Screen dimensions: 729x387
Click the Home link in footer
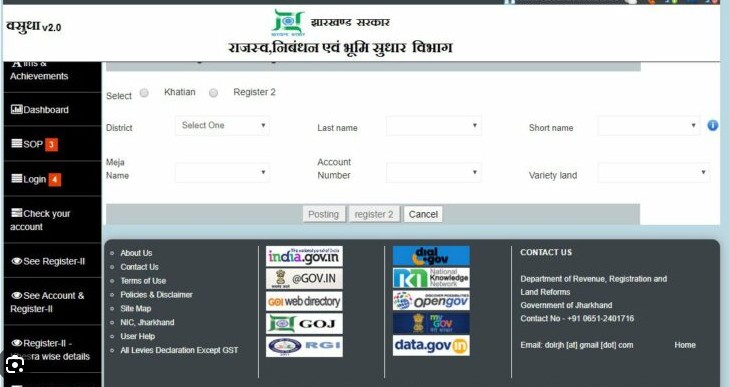685,345
